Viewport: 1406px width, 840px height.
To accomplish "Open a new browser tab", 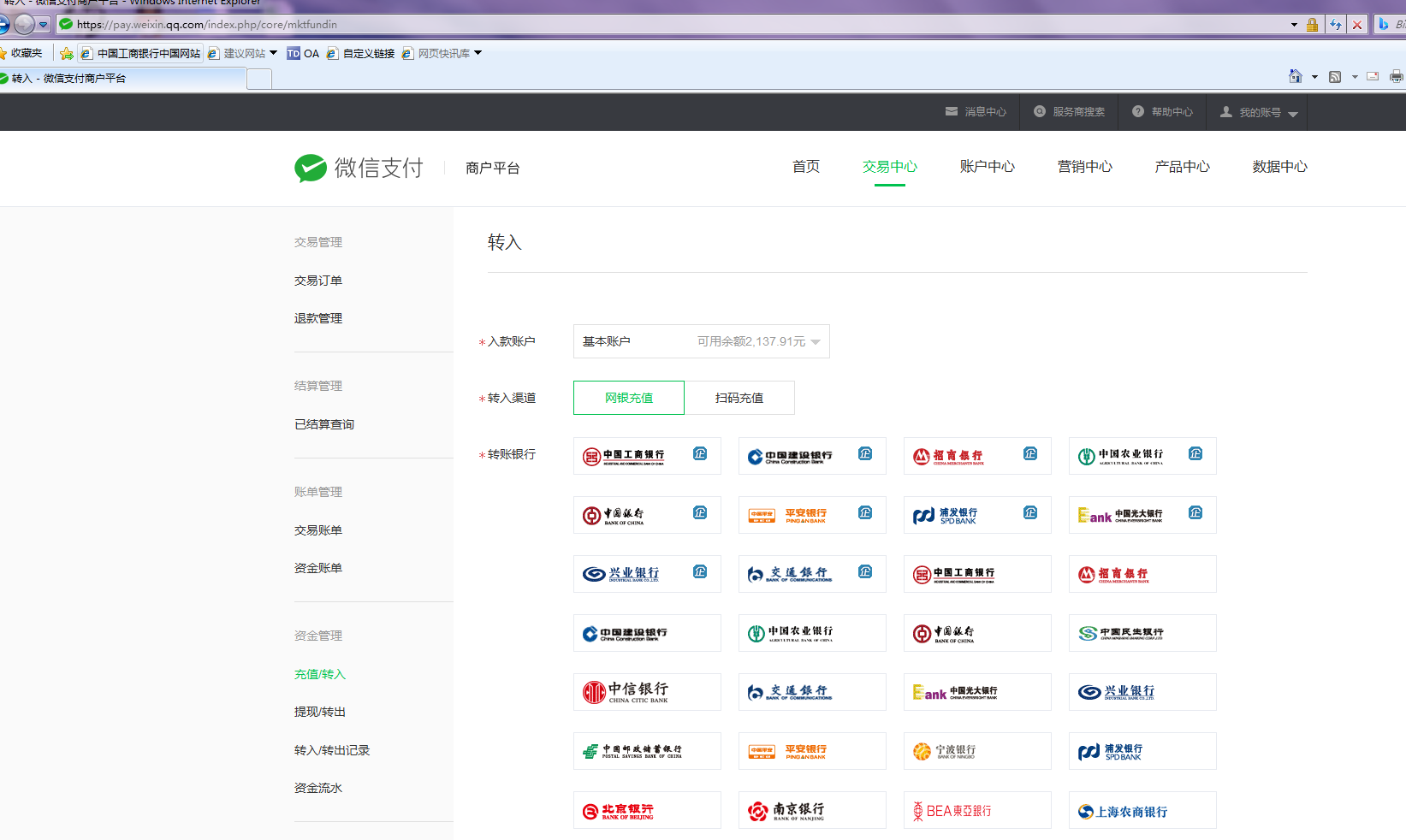I will (259, 79).
